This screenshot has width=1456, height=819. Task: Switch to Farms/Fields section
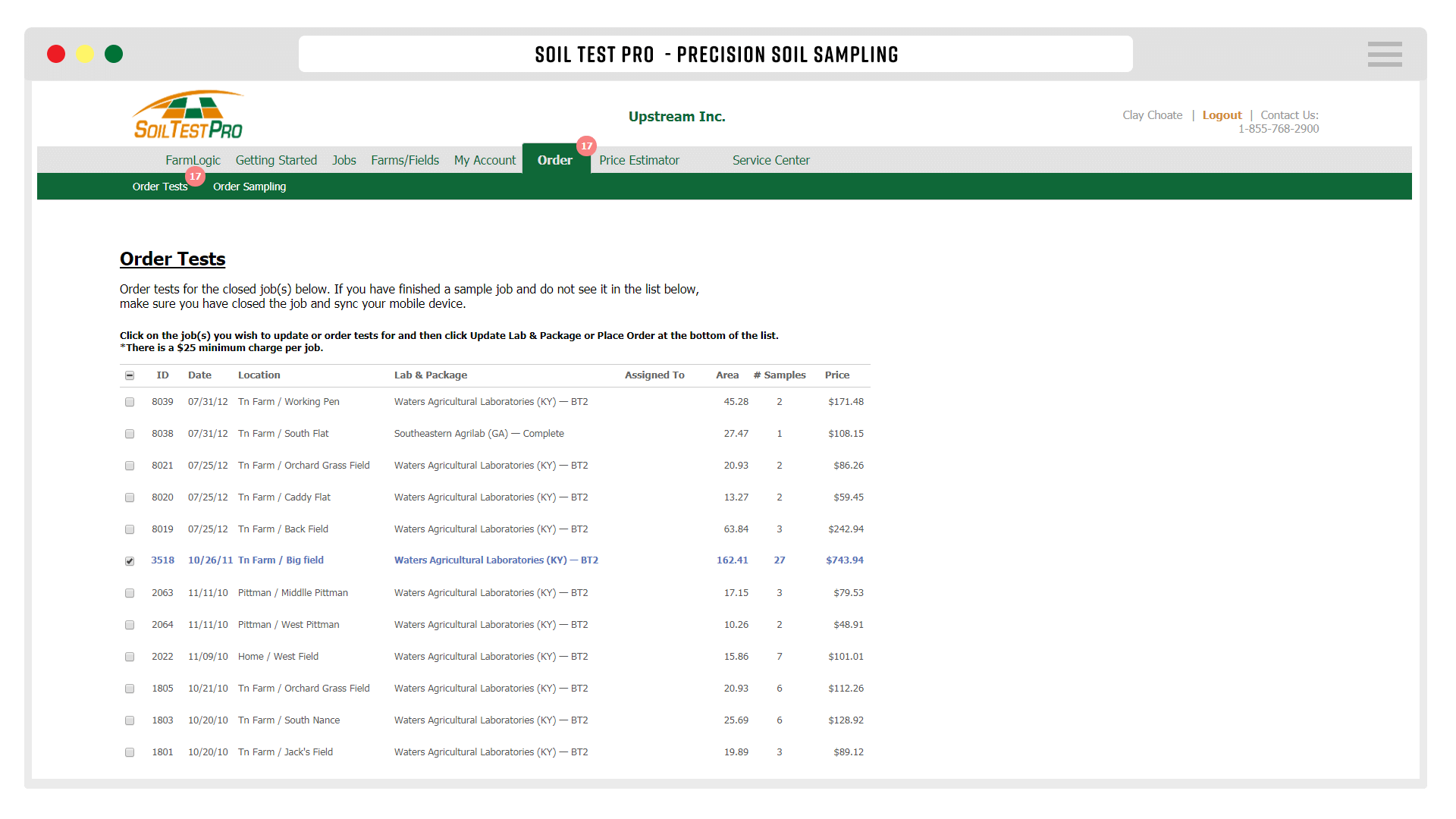click(405, 160)
